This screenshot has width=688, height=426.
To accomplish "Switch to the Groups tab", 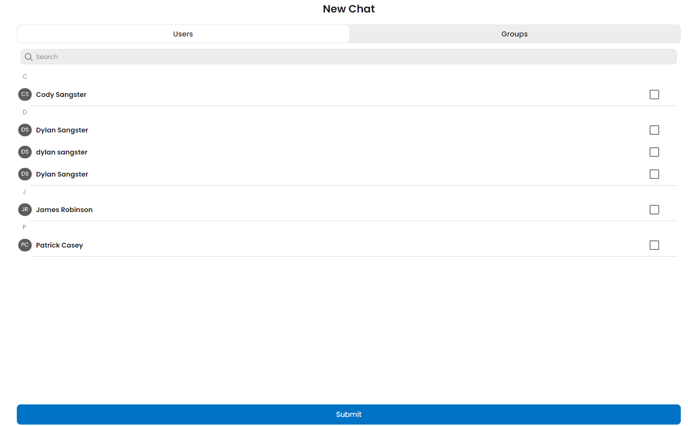I will click(514, 34).
